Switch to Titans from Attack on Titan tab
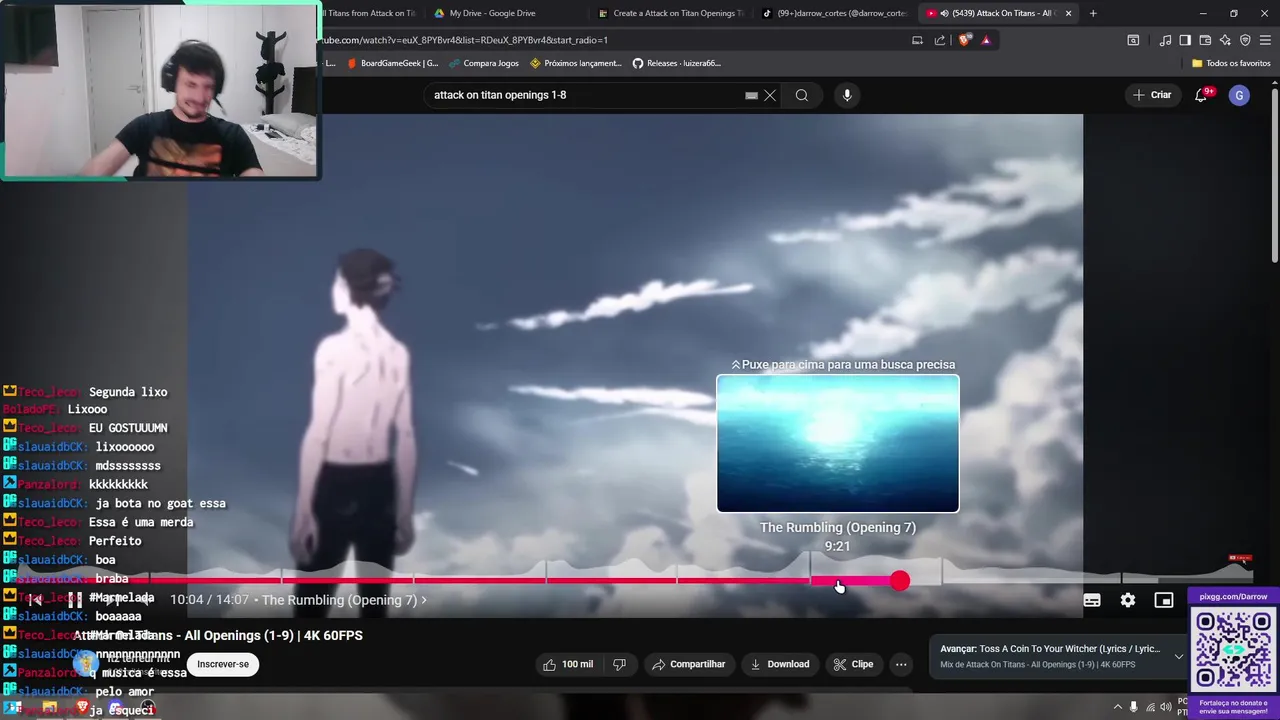 (370, 13)
